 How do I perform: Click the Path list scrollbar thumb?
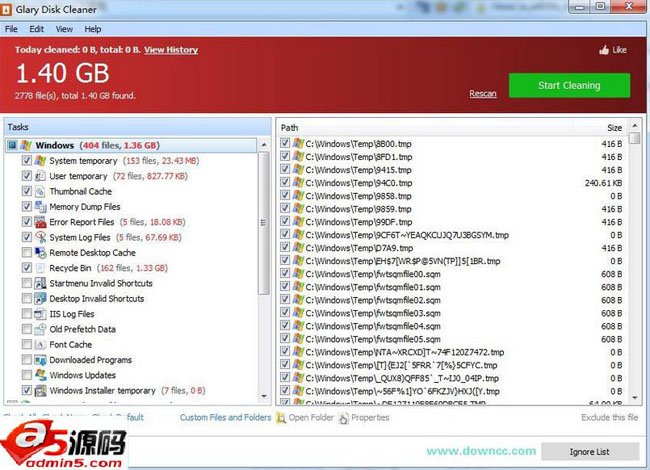(x=635, y=138)
